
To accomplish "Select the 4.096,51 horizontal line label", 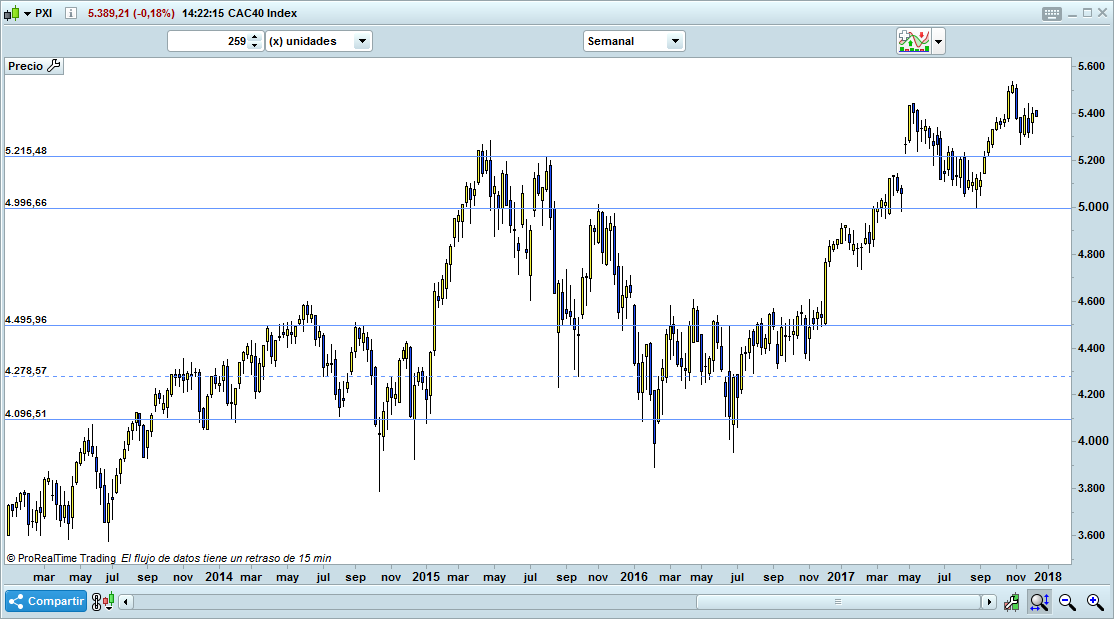I will click(x=26, y=414).
